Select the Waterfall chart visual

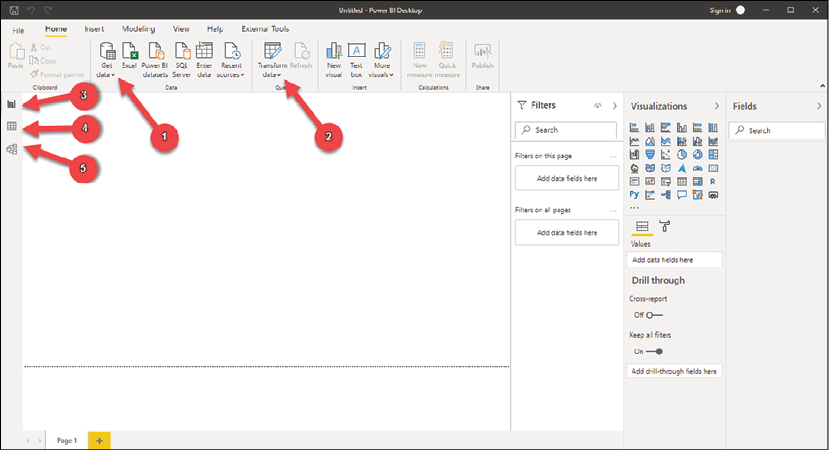point(634,154)
